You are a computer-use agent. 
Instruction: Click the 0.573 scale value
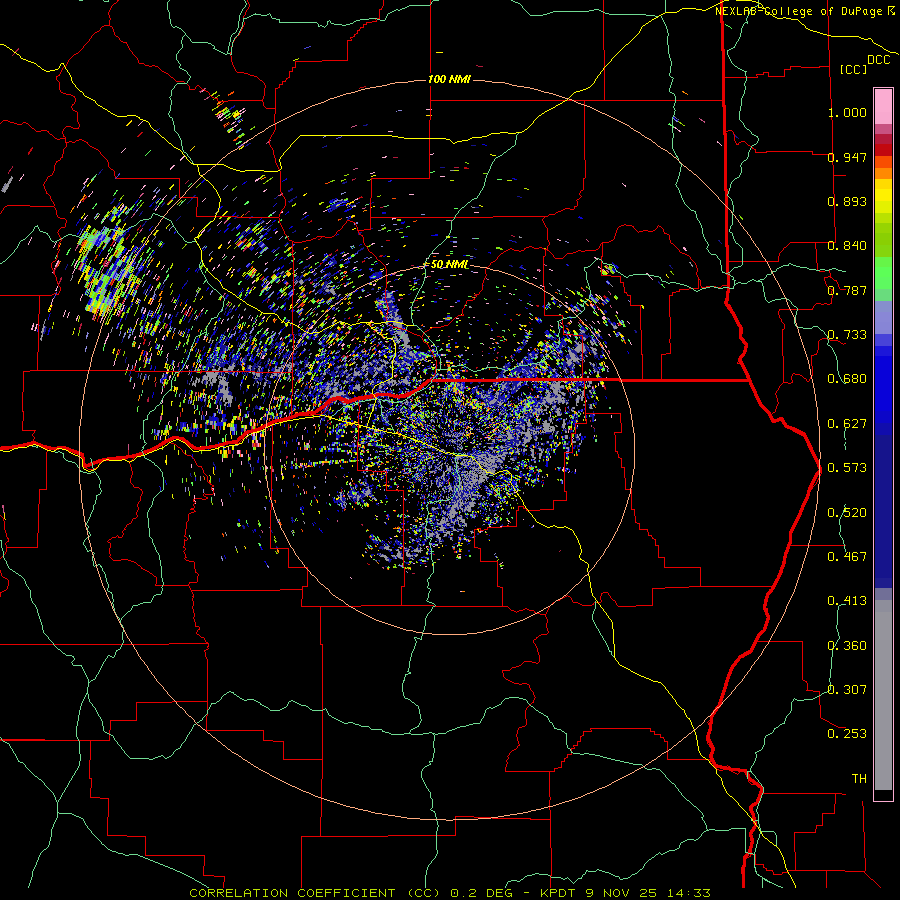pyautogui.click(x=847, y=468)
